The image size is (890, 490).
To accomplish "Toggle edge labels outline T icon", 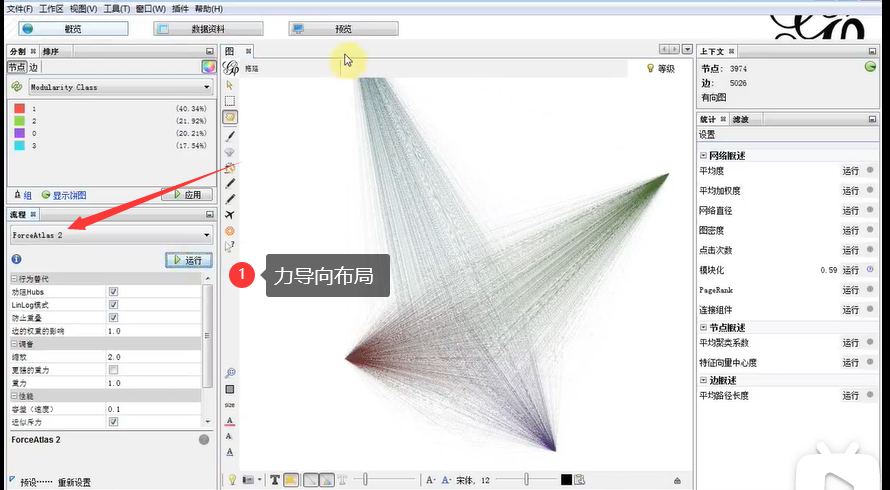I will [x=343, y=480].
